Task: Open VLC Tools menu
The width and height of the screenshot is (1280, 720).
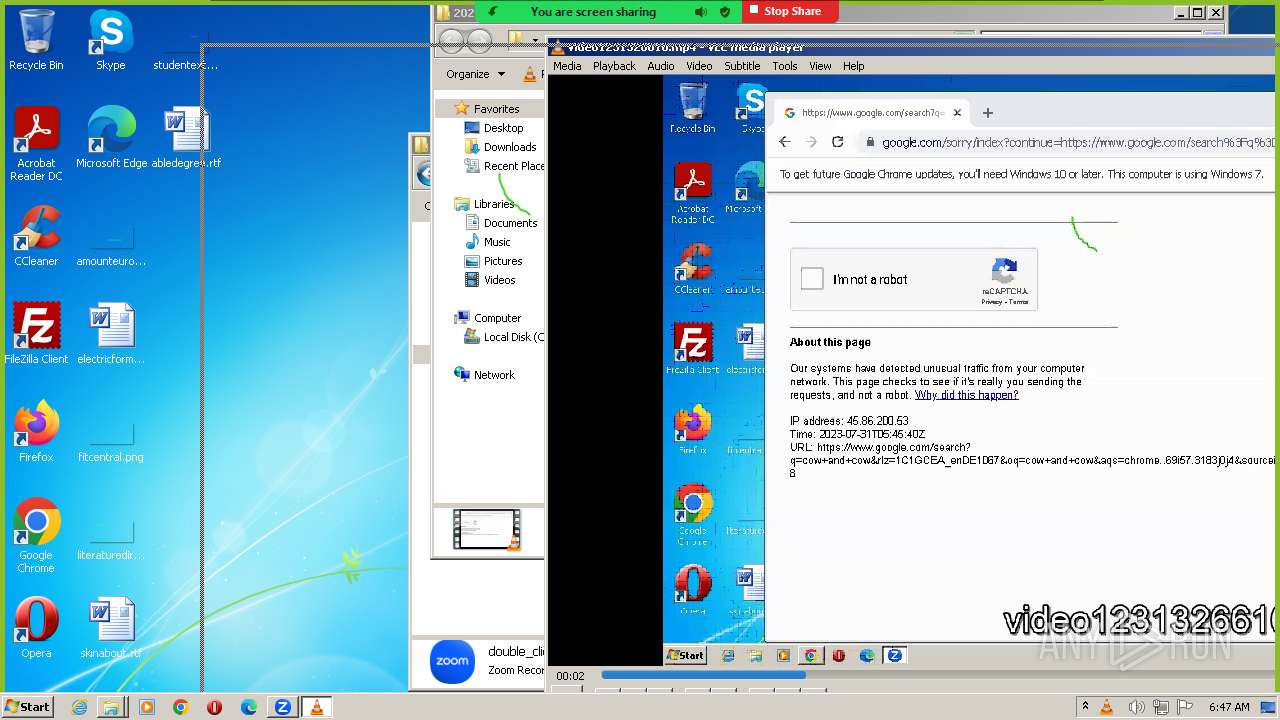Action: pos(785,66)
